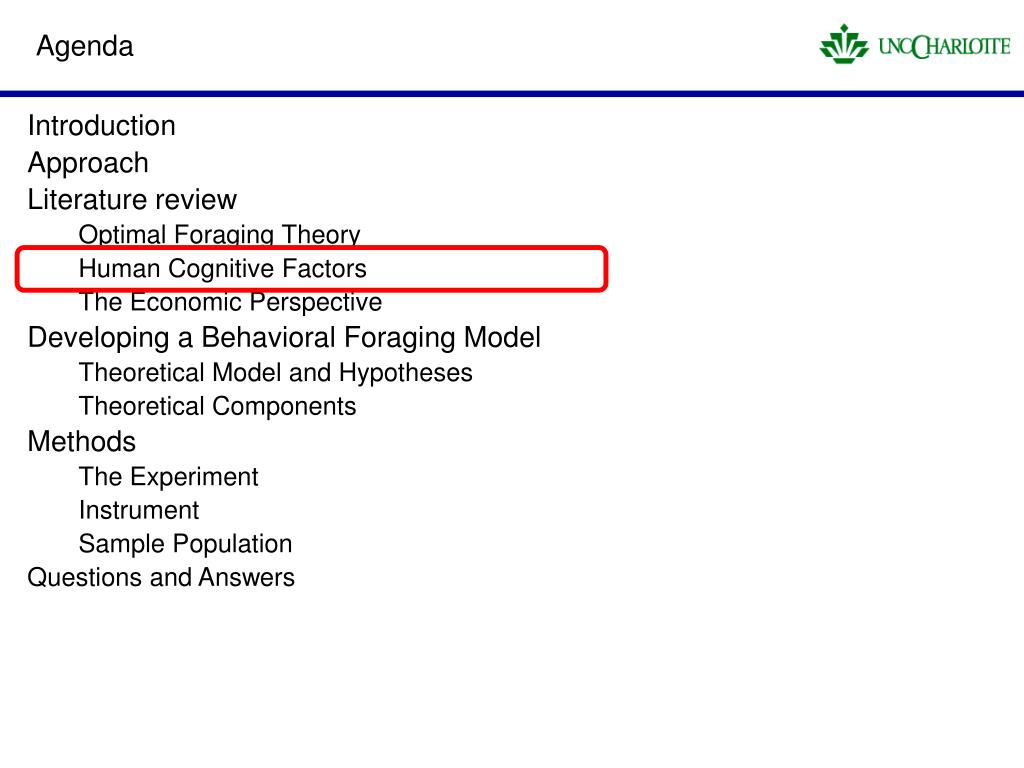The image size is (1024, 768).
Task: Click the Human Cognitive Factors line
Action: 223,268
